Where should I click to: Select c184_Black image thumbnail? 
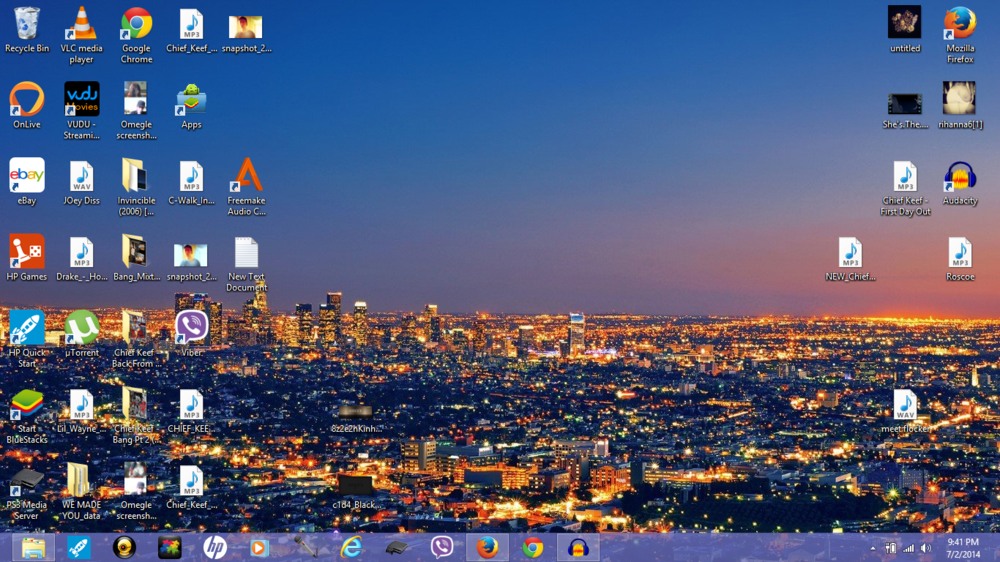356,492
